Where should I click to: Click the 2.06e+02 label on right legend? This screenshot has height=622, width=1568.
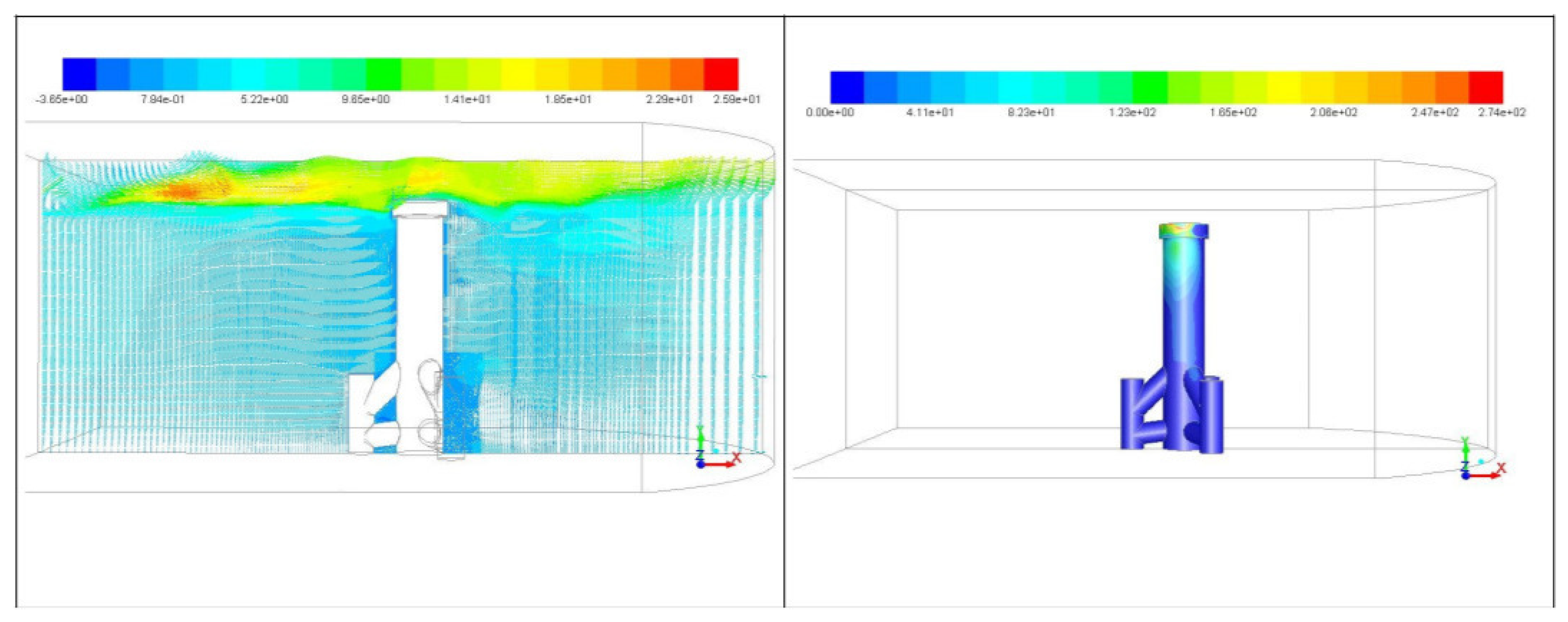click(x=1334, y=113)
